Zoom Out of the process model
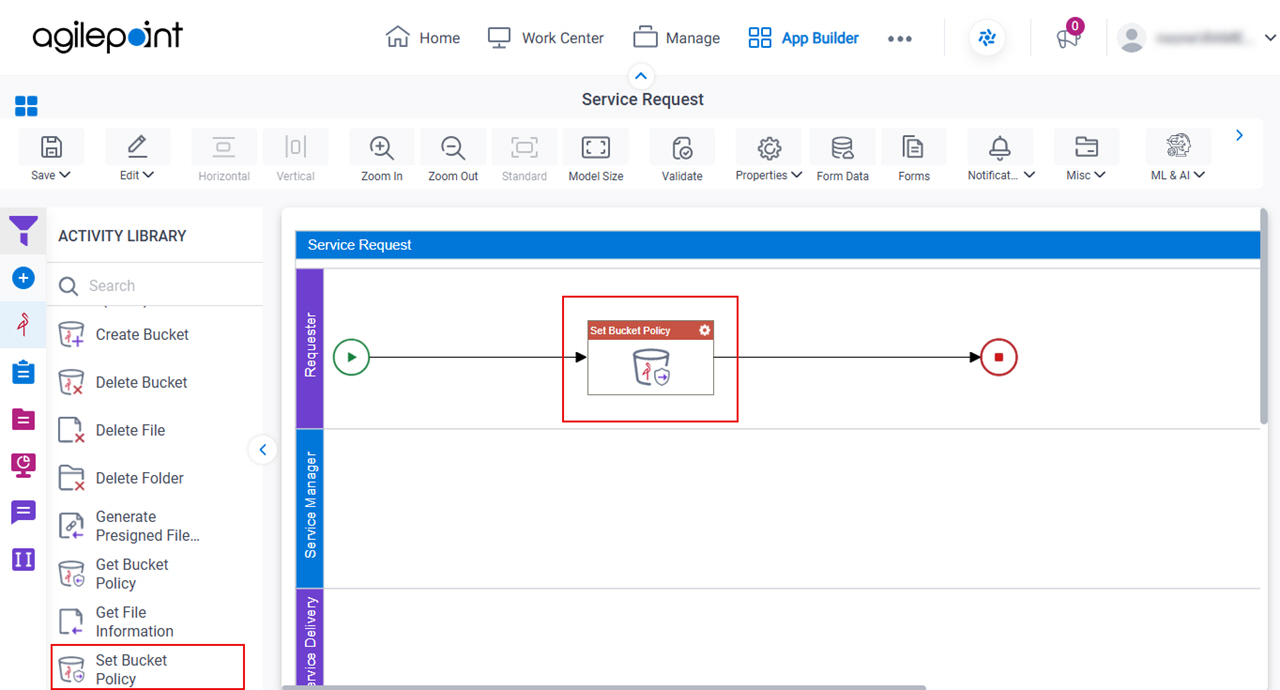The image size is (1280, 690). tap(453, 147)
